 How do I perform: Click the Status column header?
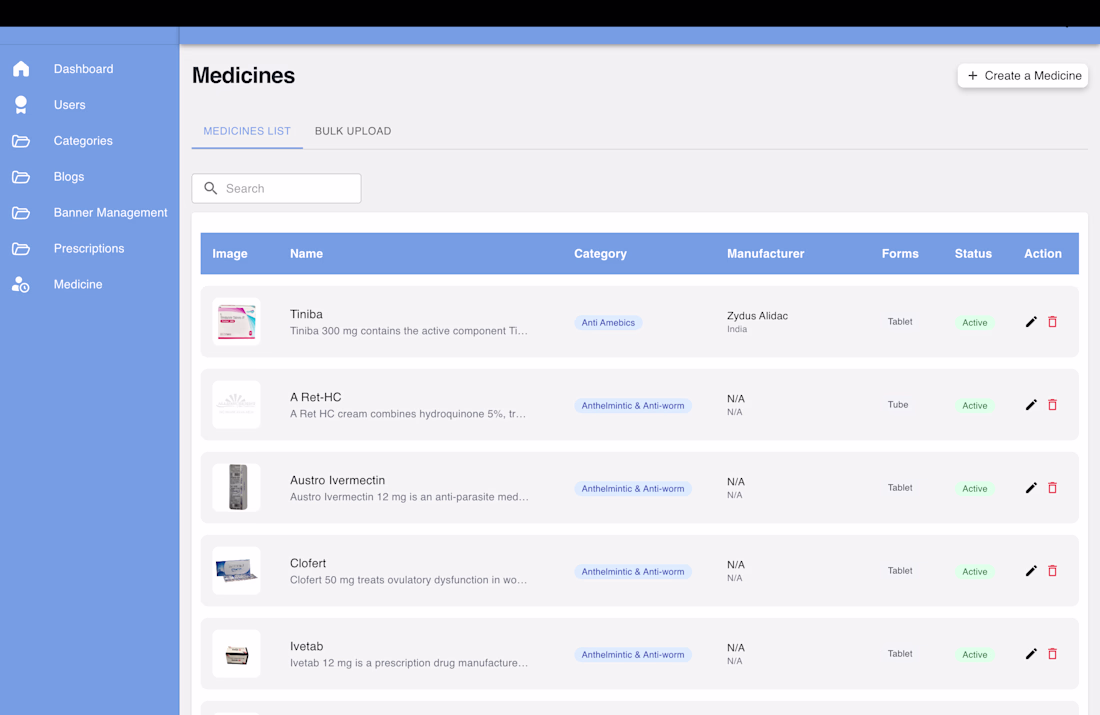coord(973,253)
